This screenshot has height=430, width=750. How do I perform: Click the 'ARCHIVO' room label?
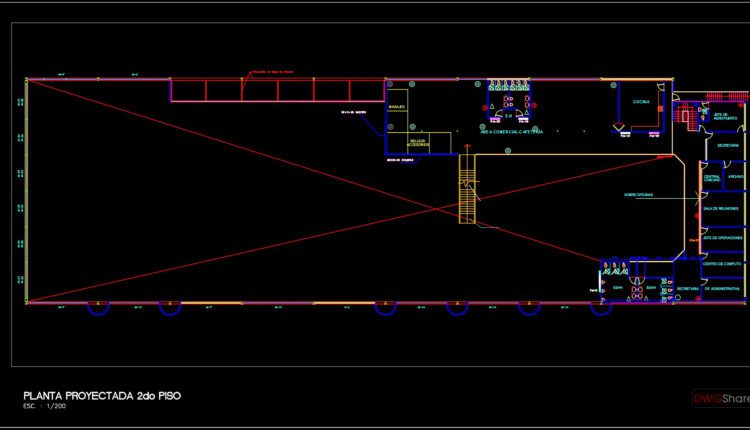coord(736,176)
